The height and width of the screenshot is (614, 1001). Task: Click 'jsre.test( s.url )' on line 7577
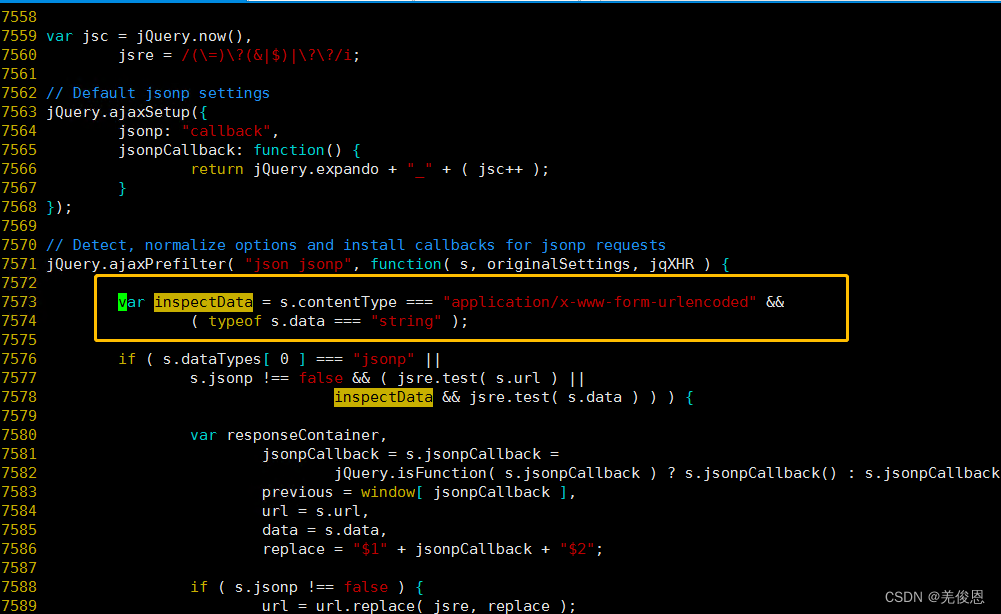pos(478,378)
